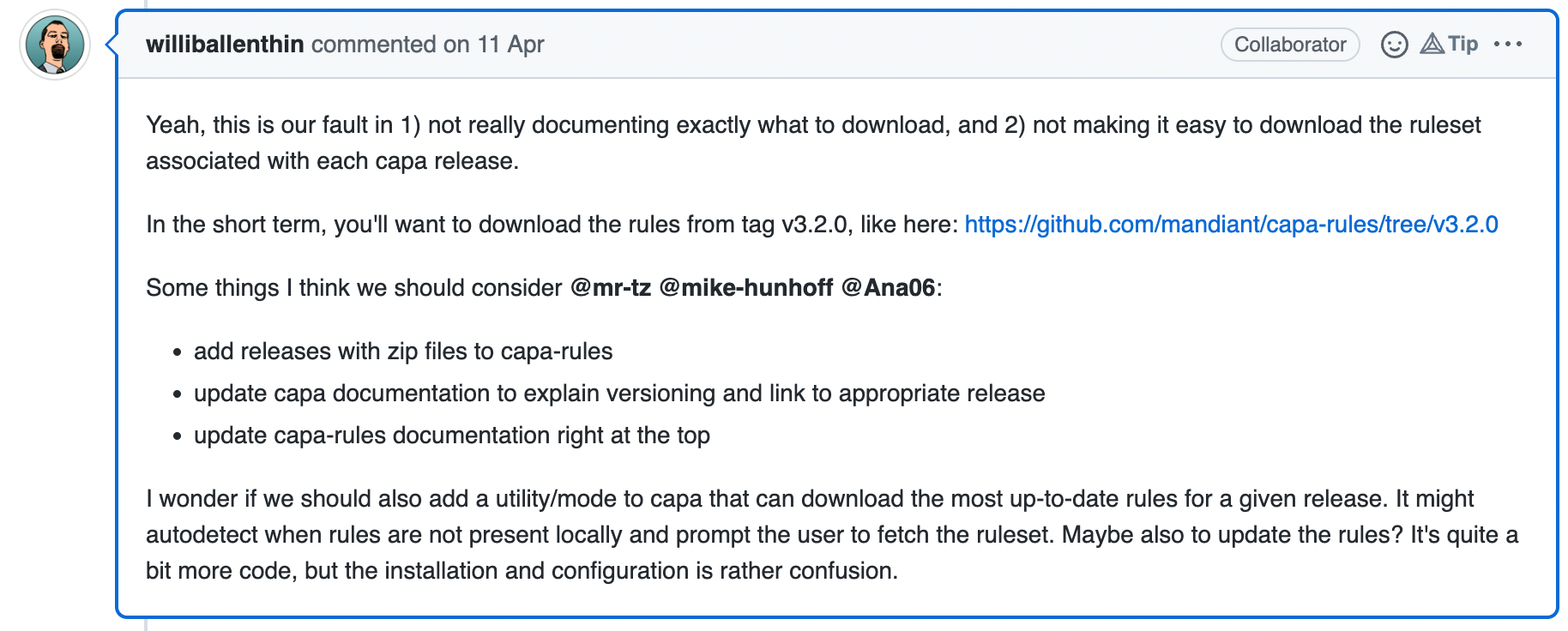Click the @mr-tz mention
The height and width of the screenshot is (631, 1568).
tap(611, 288)
